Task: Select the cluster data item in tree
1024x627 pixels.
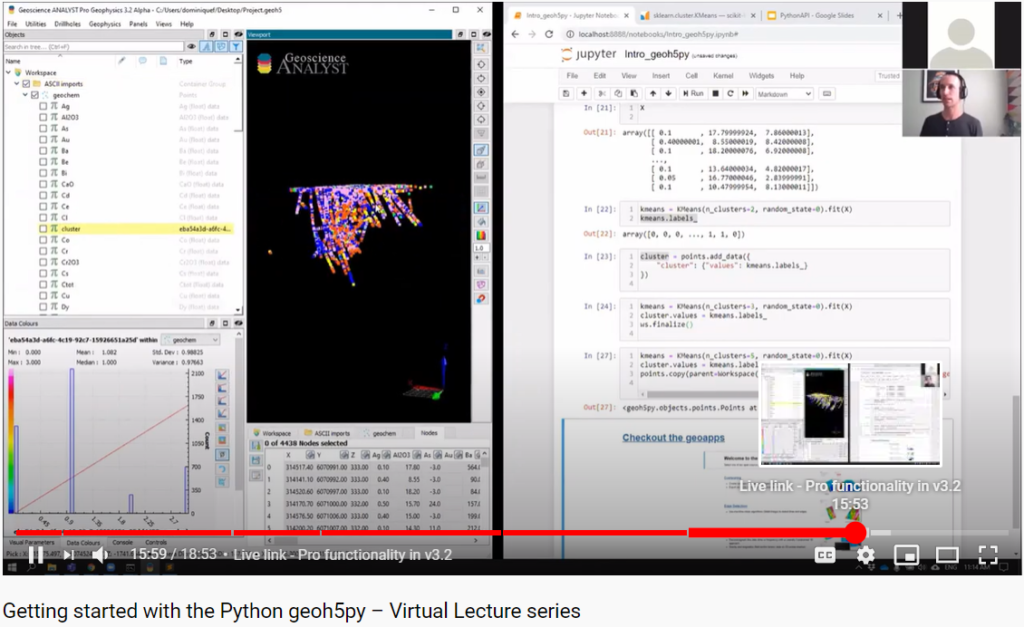Action: (x=70, y=229)
